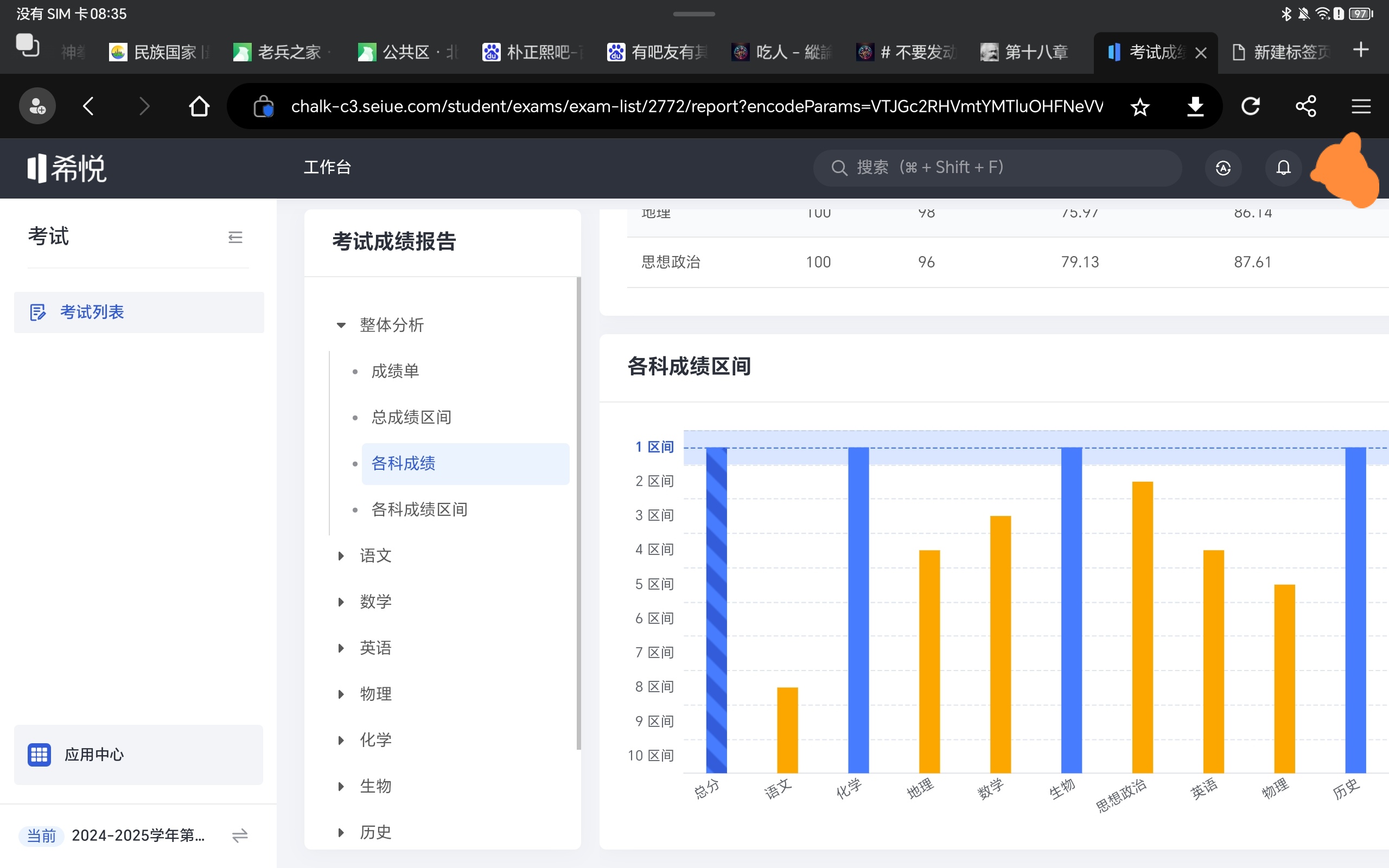
Task: Bookmark the page with the star icon
Action: point(1140,106)
